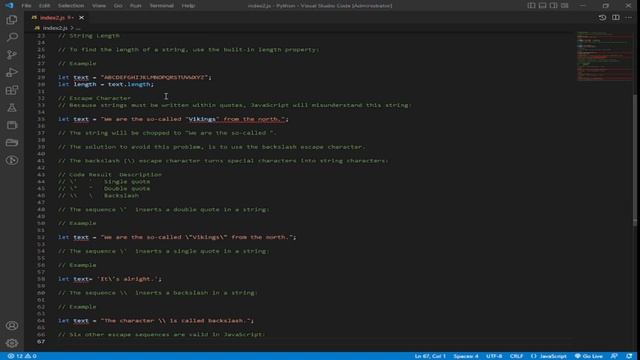Open the Edit menu
640x360 pixels.
click(x=44, y=6)
